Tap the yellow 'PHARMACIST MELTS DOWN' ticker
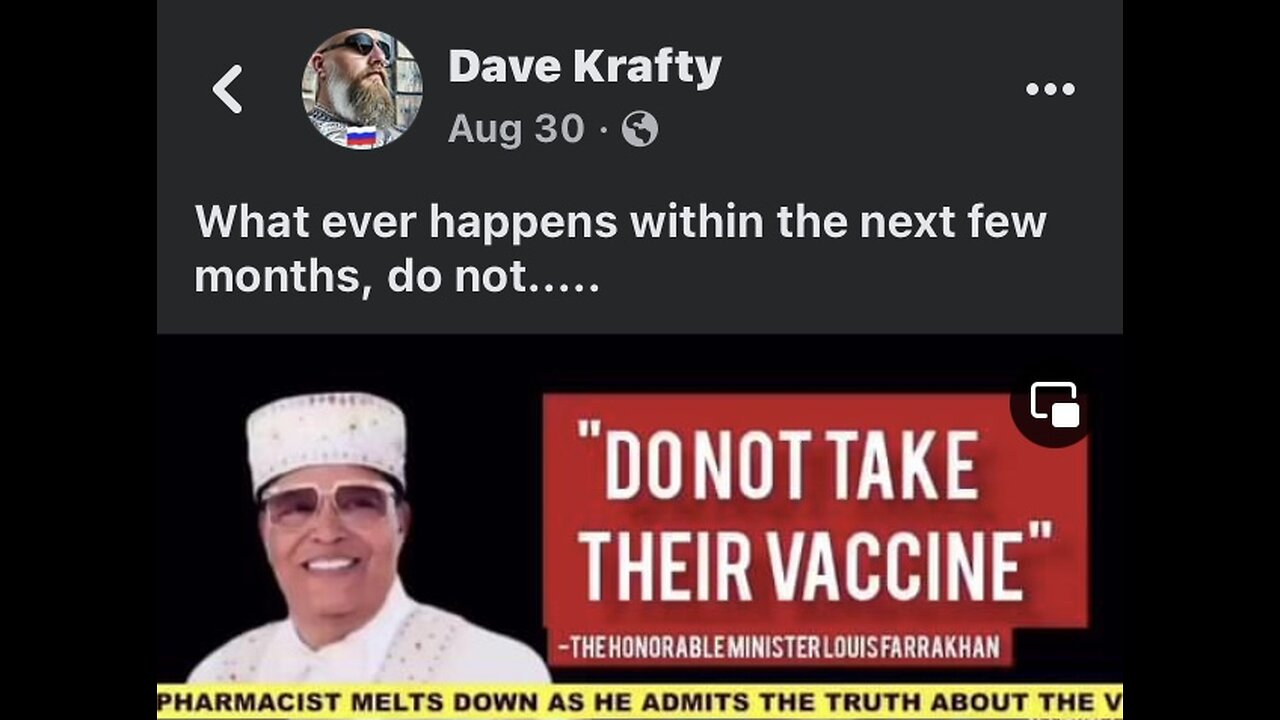 [x=640, y=701]
